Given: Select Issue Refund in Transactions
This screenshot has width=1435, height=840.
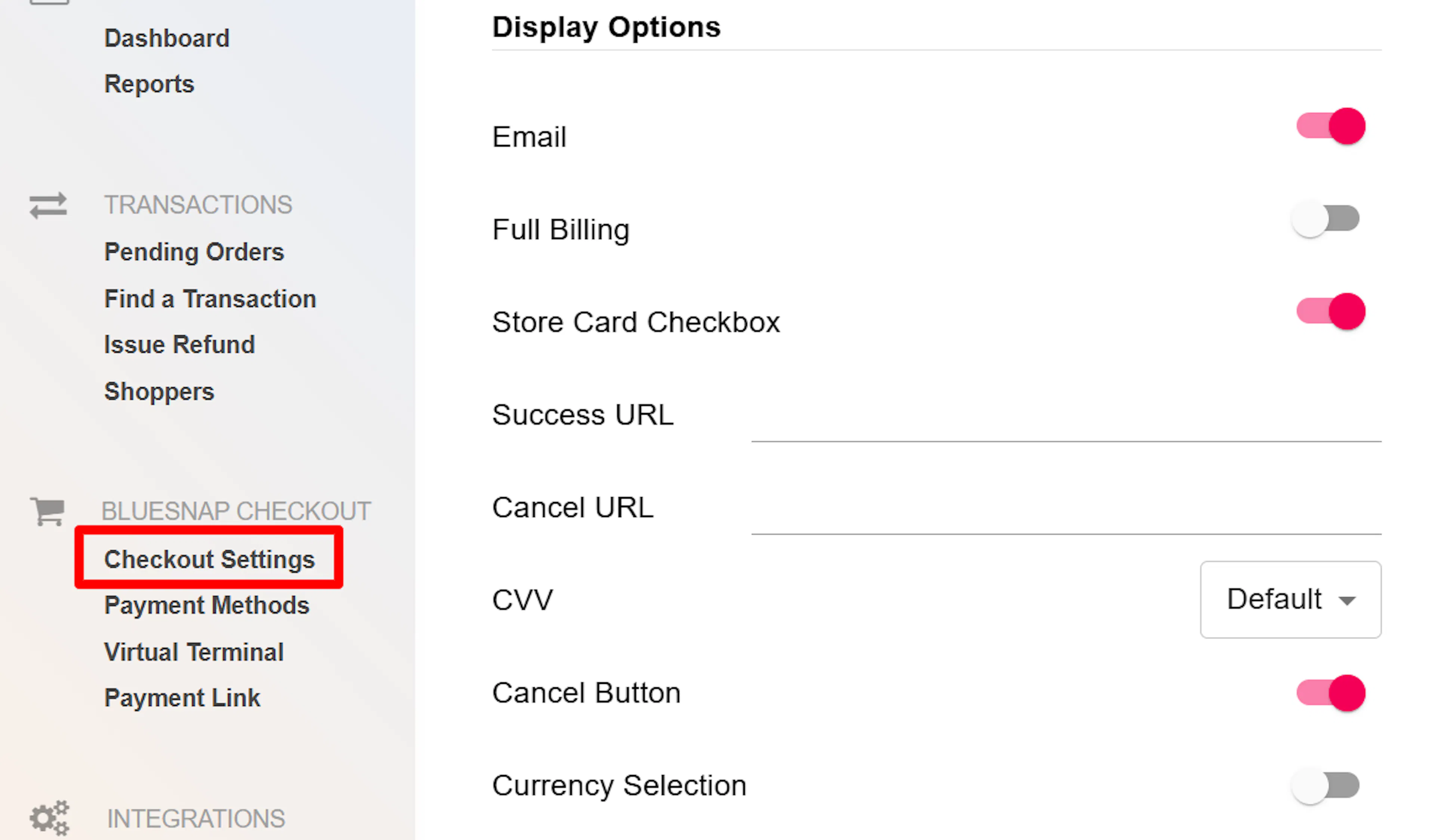Looking at the screenshot, I should coord(179,344).
